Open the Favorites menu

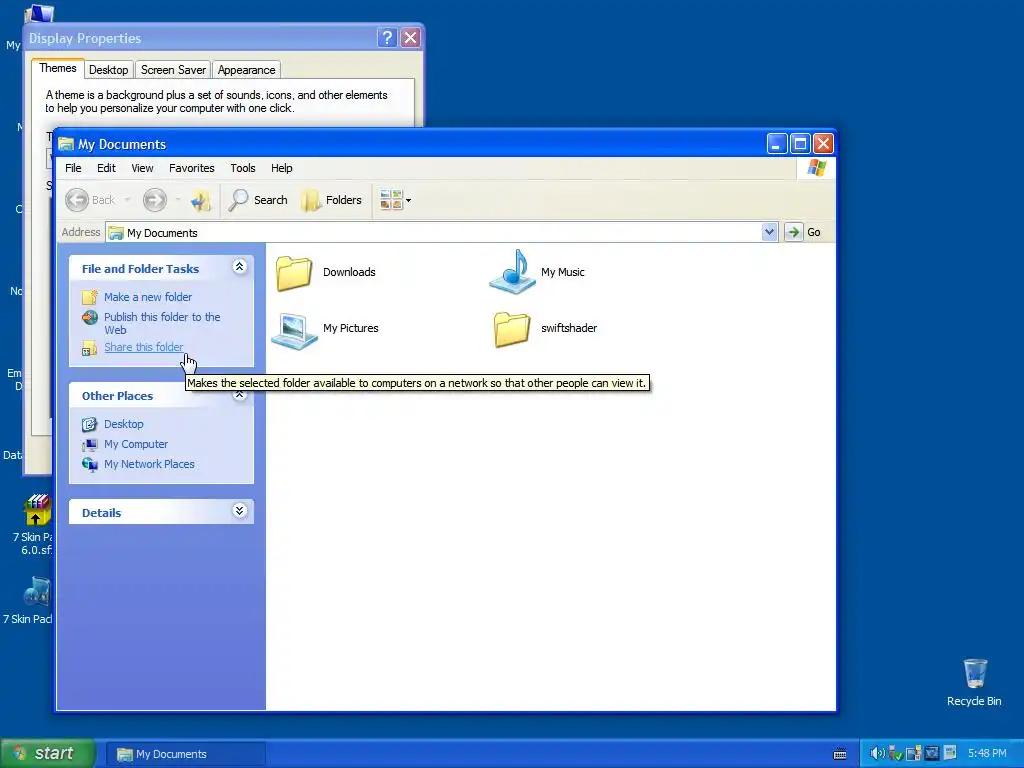click(x=191, y=168)
